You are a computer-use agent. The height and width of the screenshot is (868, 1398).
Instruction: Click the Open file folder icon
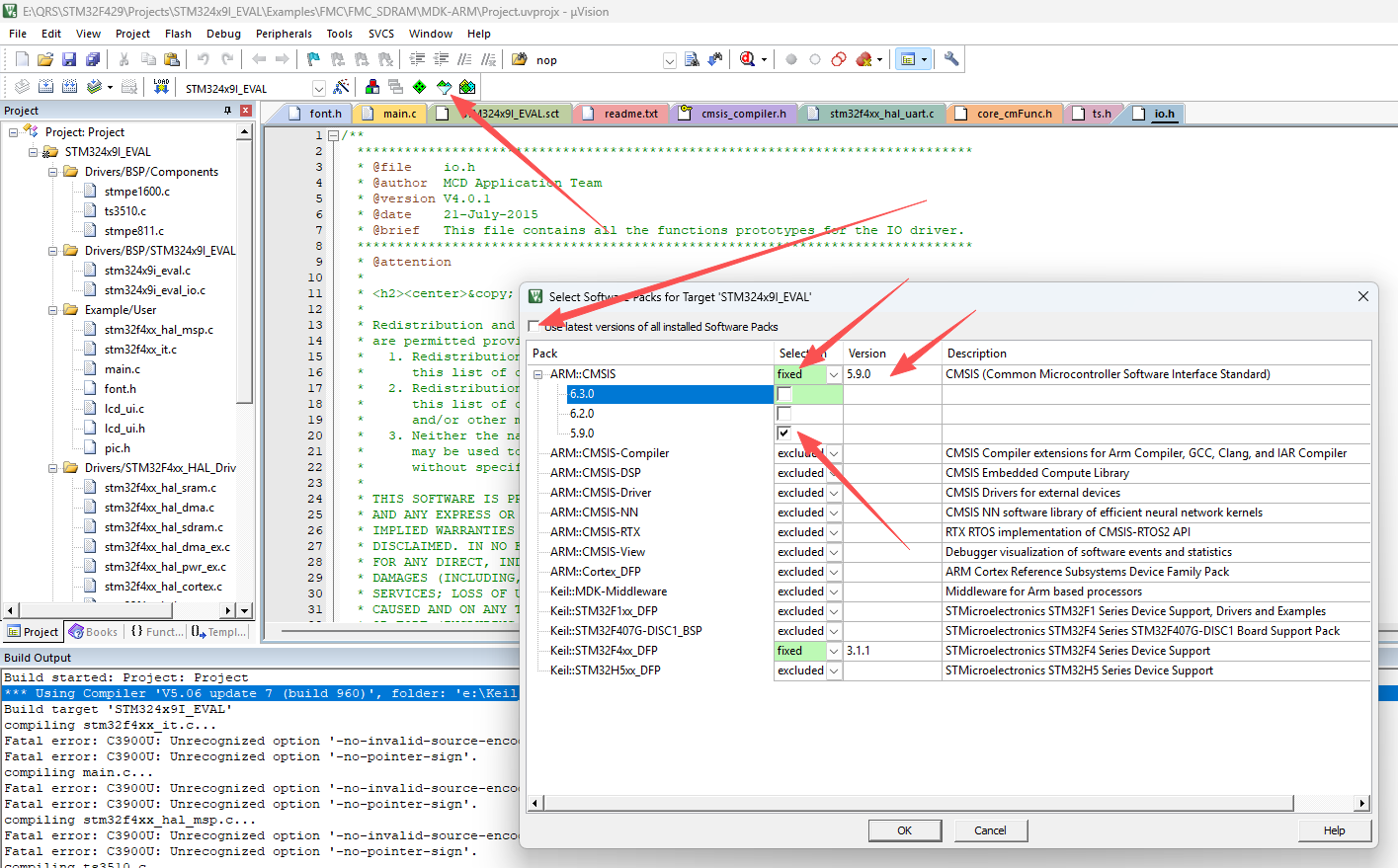[x=44, y=59]
